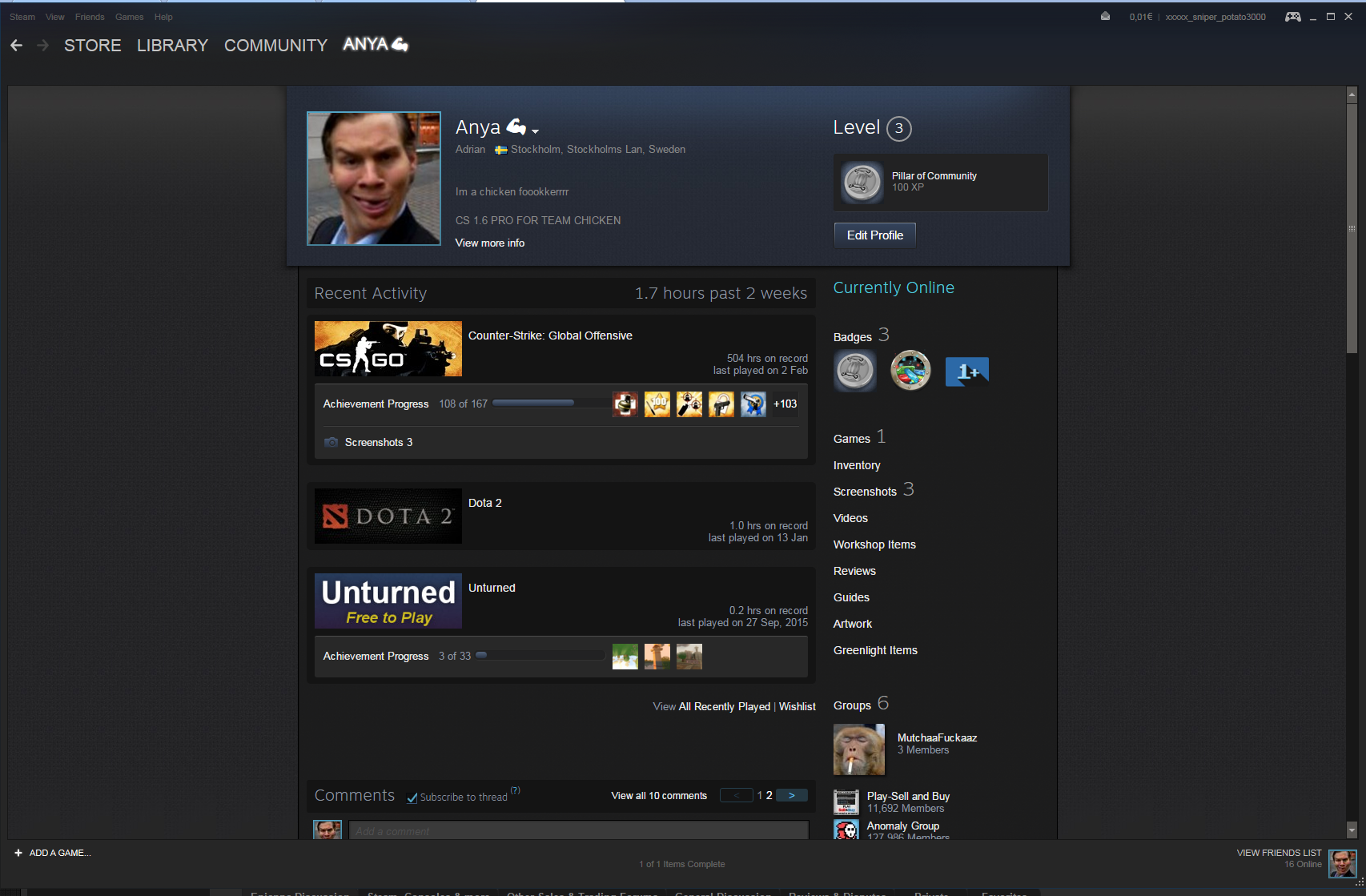Open the subscribe help question mark icon
Image resolution: width=1366 pixels, height=896 pixels.
tap(516, 790)
